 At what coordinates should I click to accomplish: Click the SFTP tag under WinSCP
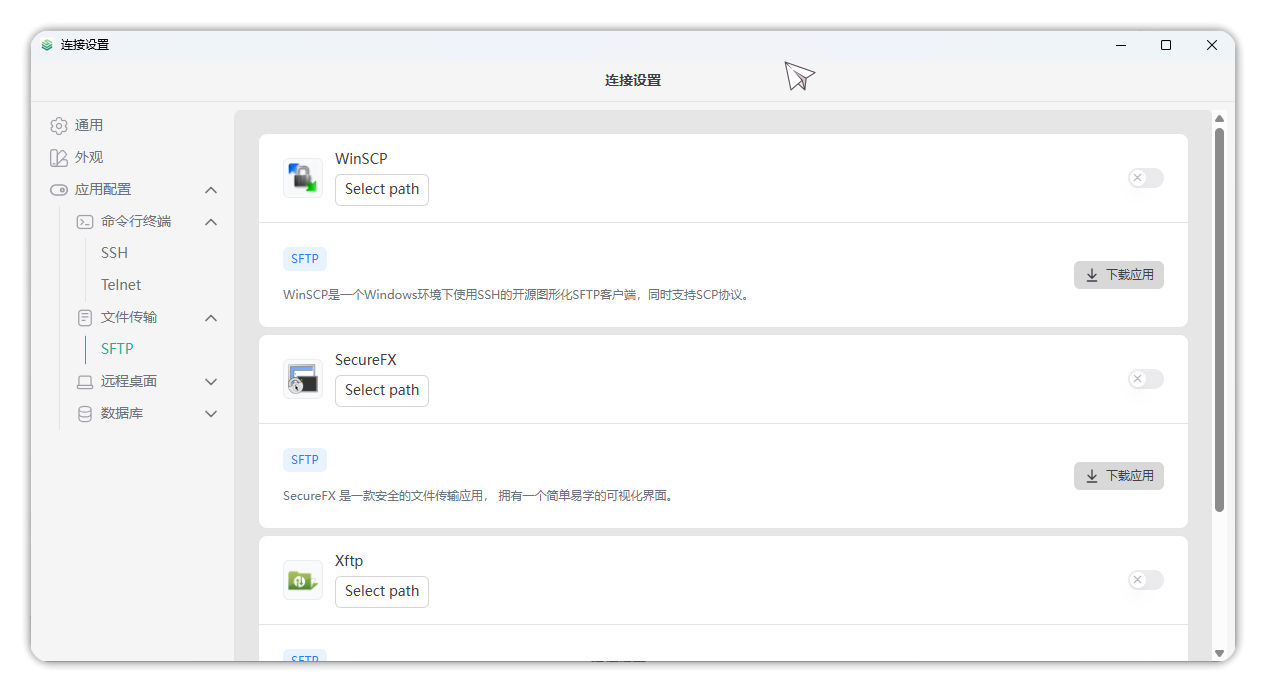point(305,259)
